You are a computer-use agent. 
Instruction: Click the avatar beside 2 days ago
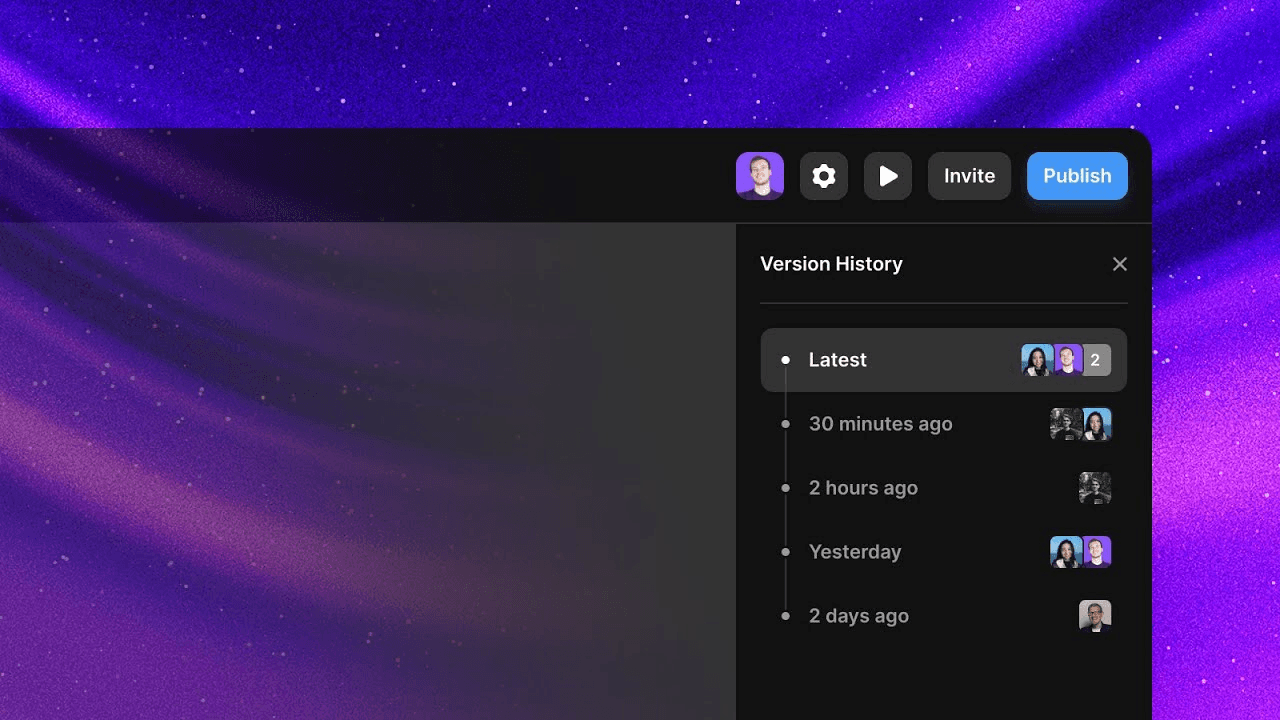point(1095,616)
